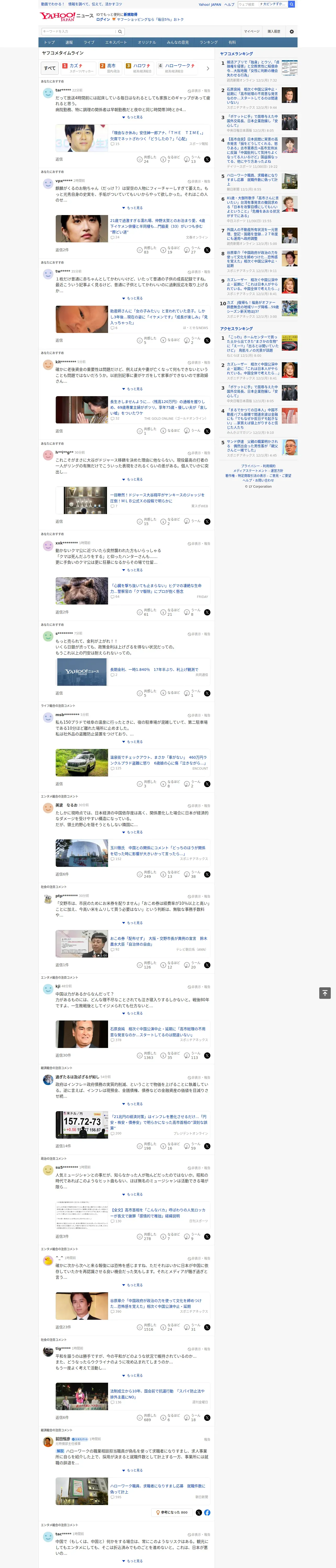Image resolution: width=336 pixels, height=1568 pixels.
Task: Open the 有料 navigation menu item
Action: [232, 43]
